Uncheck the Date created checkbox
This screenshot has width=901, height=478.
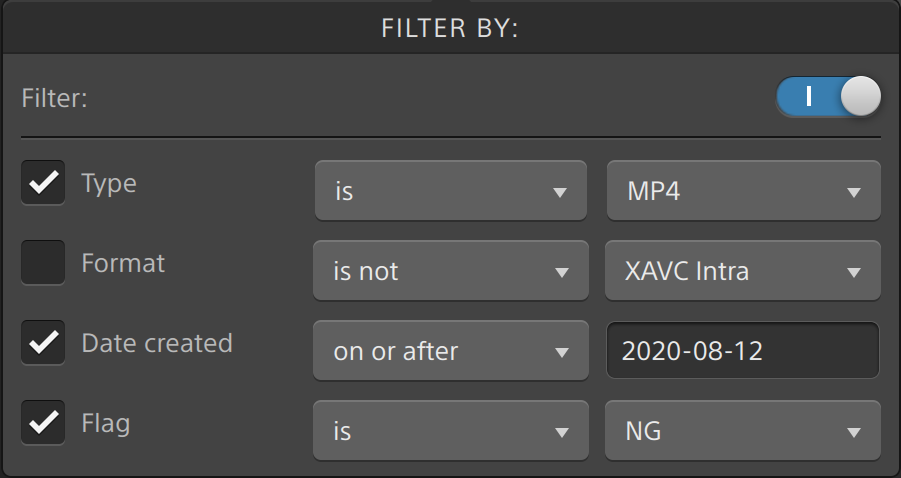click(x=43, y=343)
